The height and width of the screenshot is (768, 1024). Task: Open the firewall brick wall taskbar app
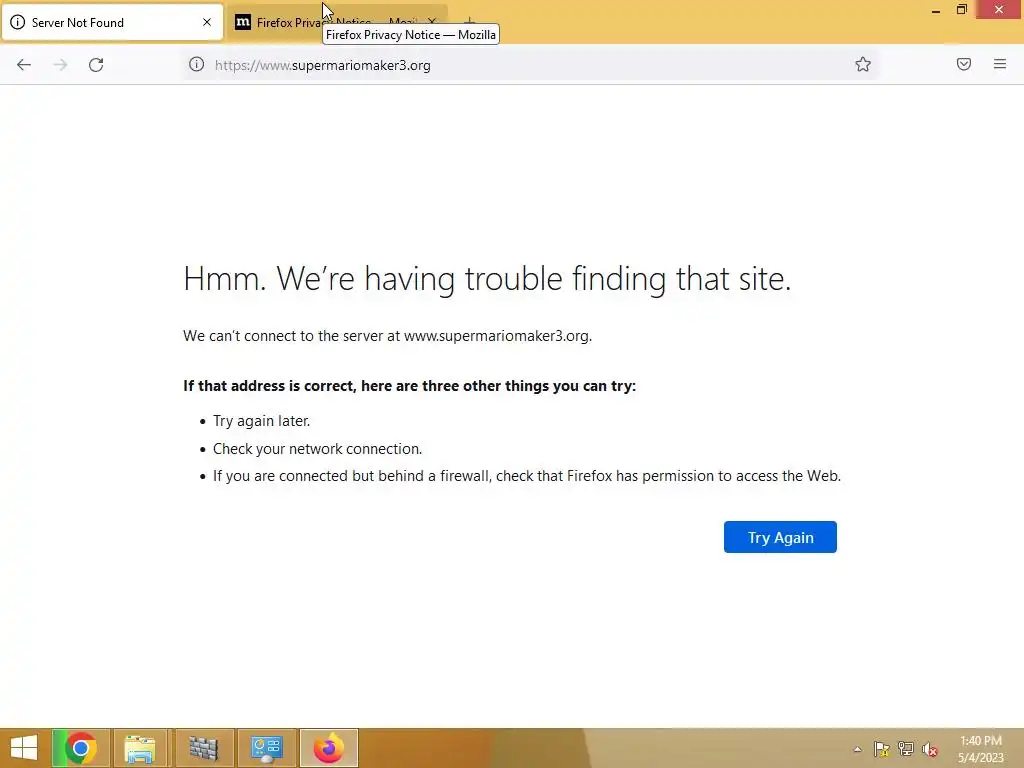[204, 748]
